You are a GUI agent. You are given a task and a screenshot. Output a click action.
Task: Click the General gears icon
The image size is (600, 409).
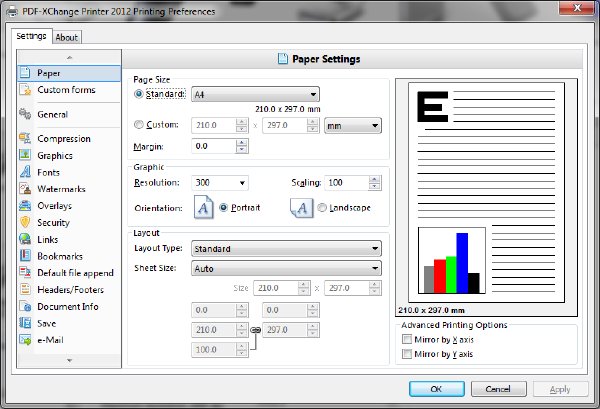click(25, 114)
